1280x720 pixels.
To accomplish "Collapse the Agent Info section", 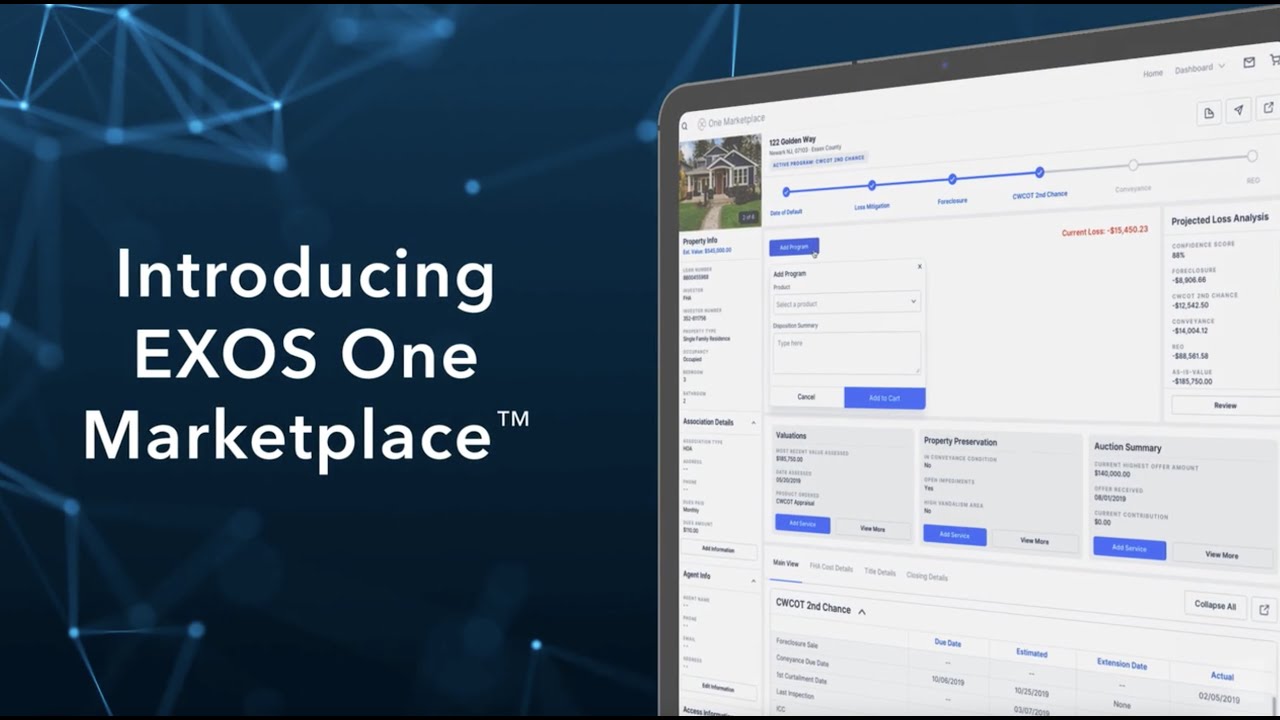I will [x=753, y=579].
